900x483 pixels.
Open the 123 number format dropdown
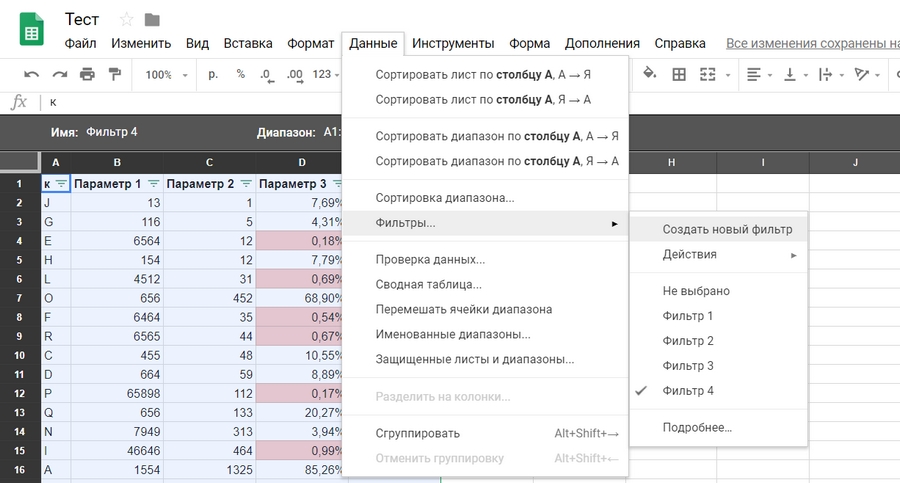[x=326, y=74]
